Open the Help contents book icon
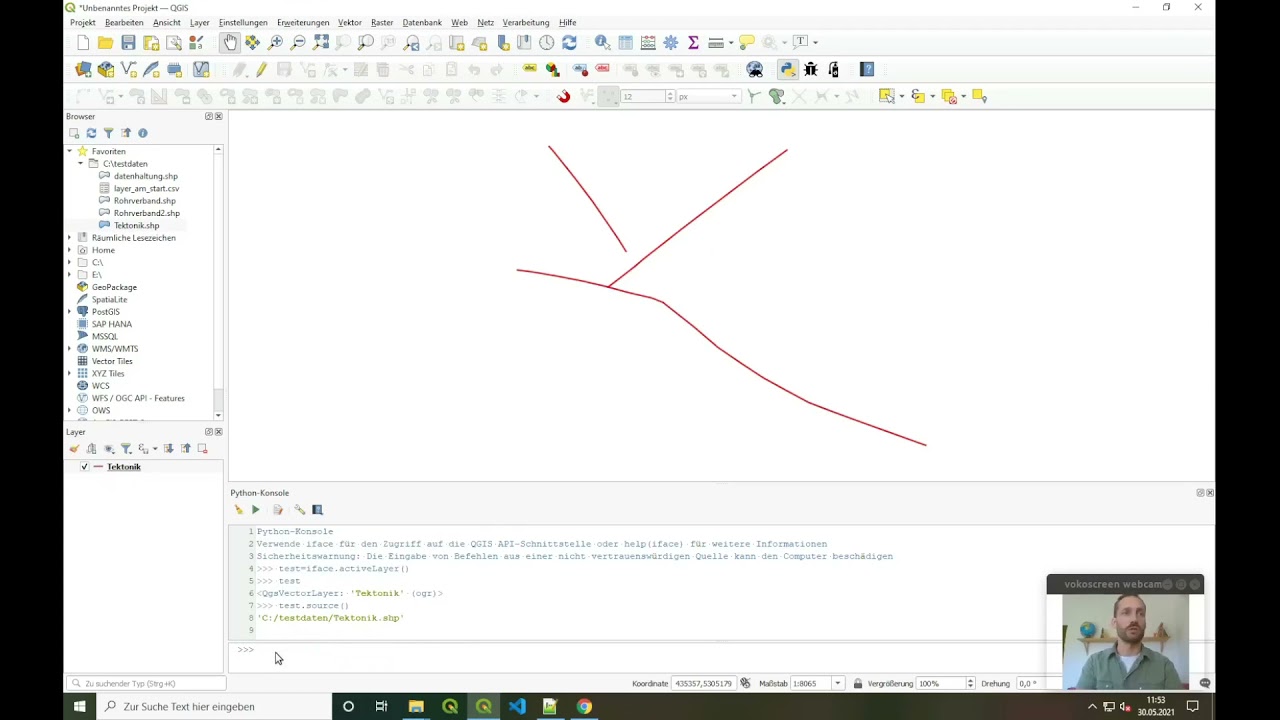 coord(867,69)
